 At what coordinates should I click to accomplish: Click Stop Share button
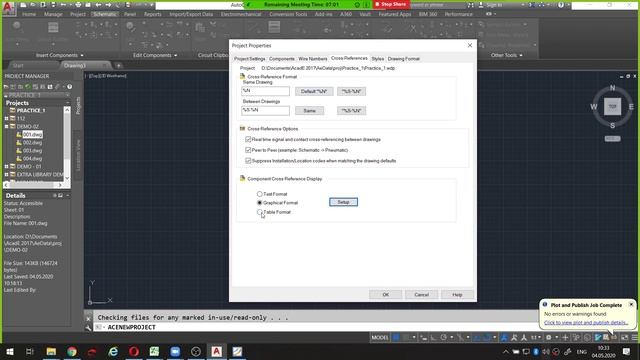pyautogui.click(x=391, y=4)
